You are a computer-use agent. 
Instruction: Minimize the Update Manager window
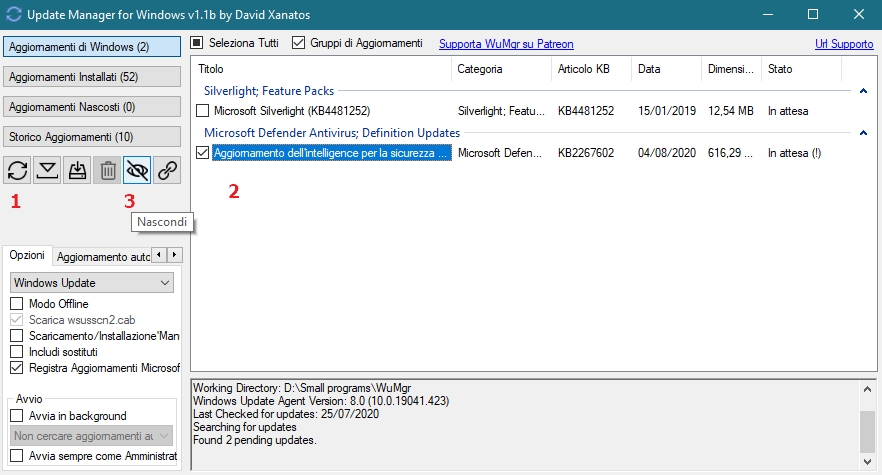click(x=768, y=15)
